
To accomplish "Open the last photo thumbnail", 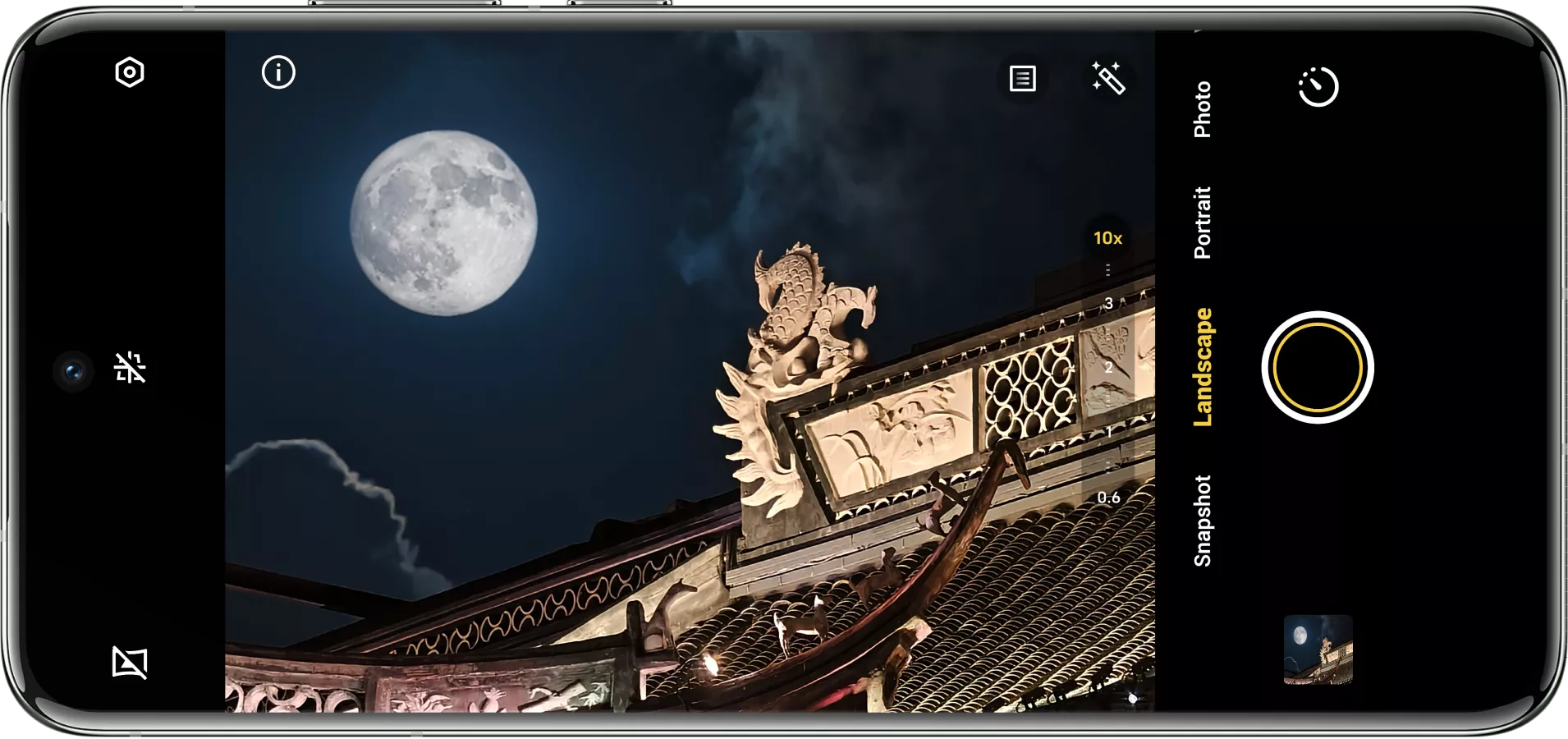I will (x=1318, y=649).
